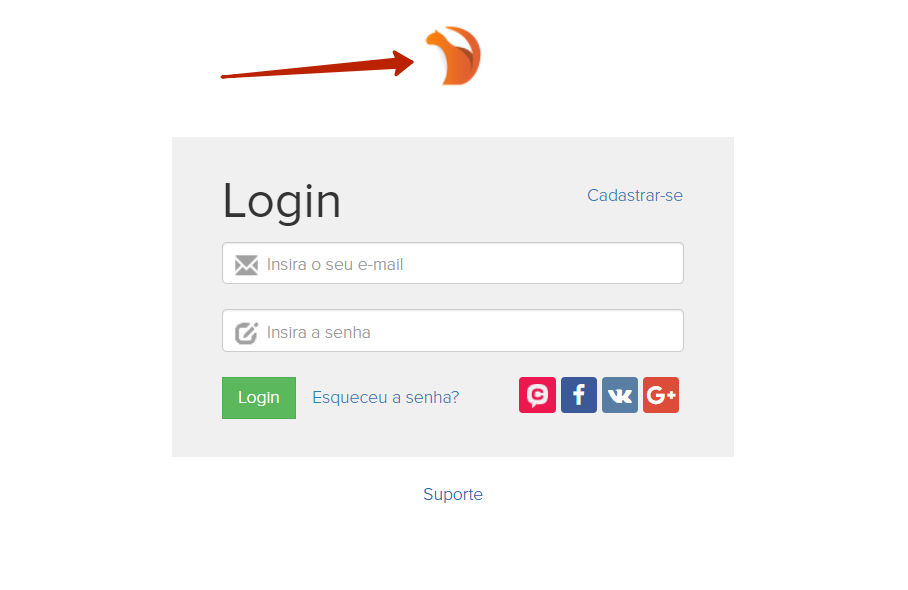Click the Insira o seu e-mail placeholder
The image size is (908, 590).
tap(335, 265)
